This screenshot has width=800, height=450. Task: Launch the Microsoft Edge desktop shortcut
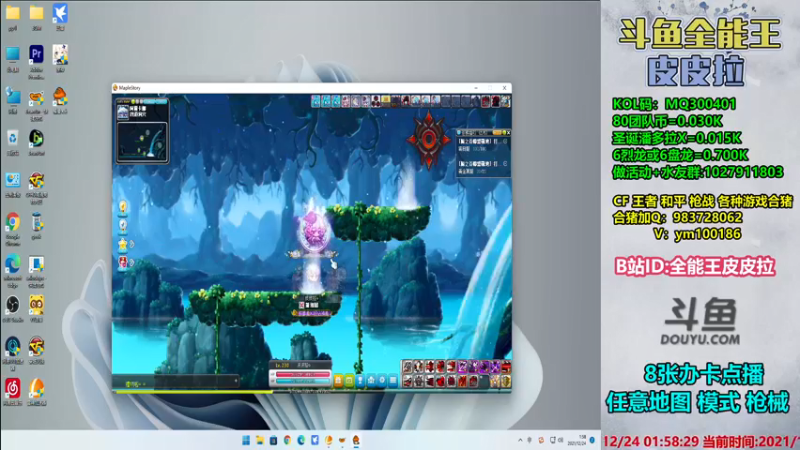pos(13,264)
